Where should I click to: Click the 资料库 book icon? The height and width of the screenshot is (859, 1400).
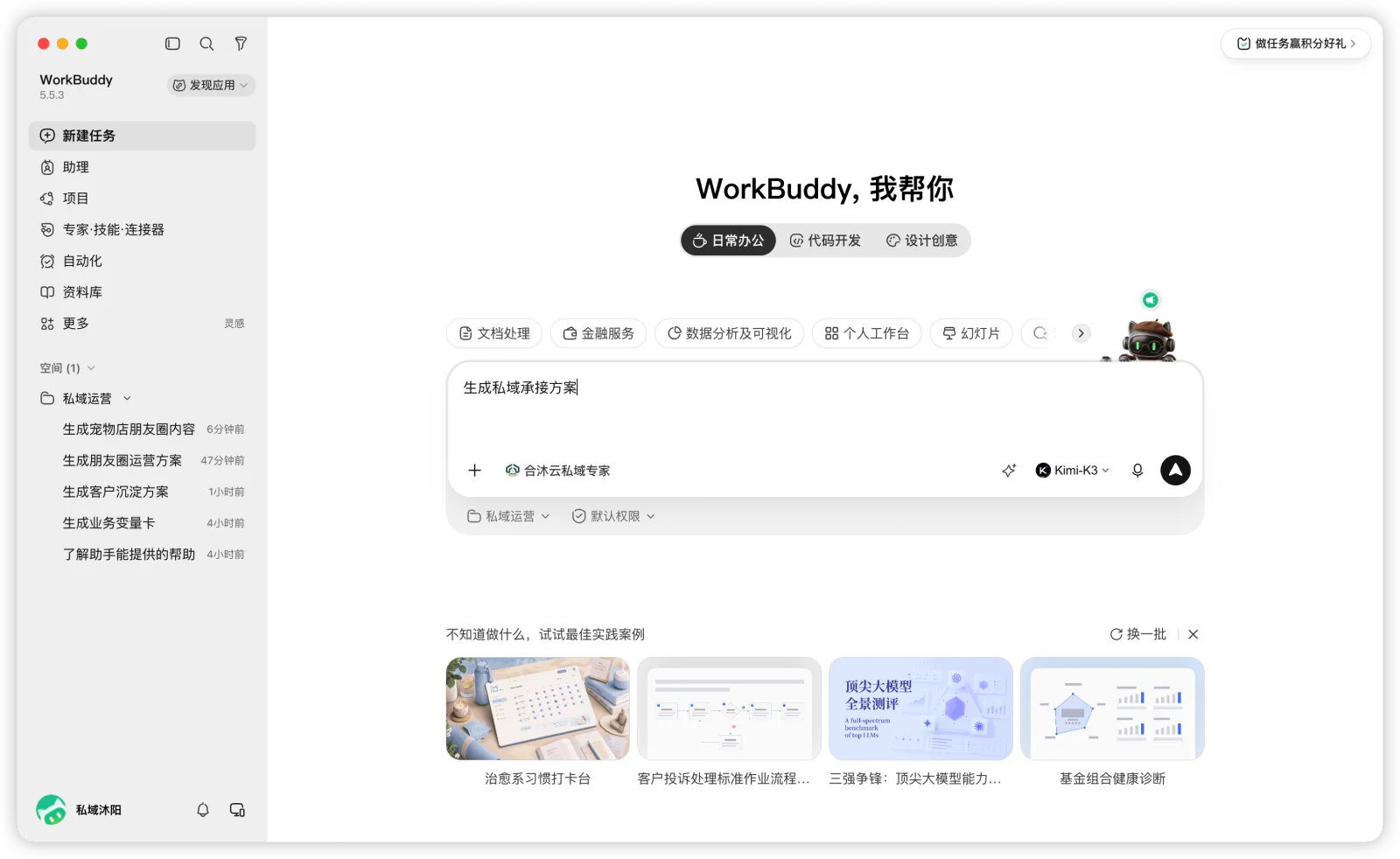coord(47,292)
